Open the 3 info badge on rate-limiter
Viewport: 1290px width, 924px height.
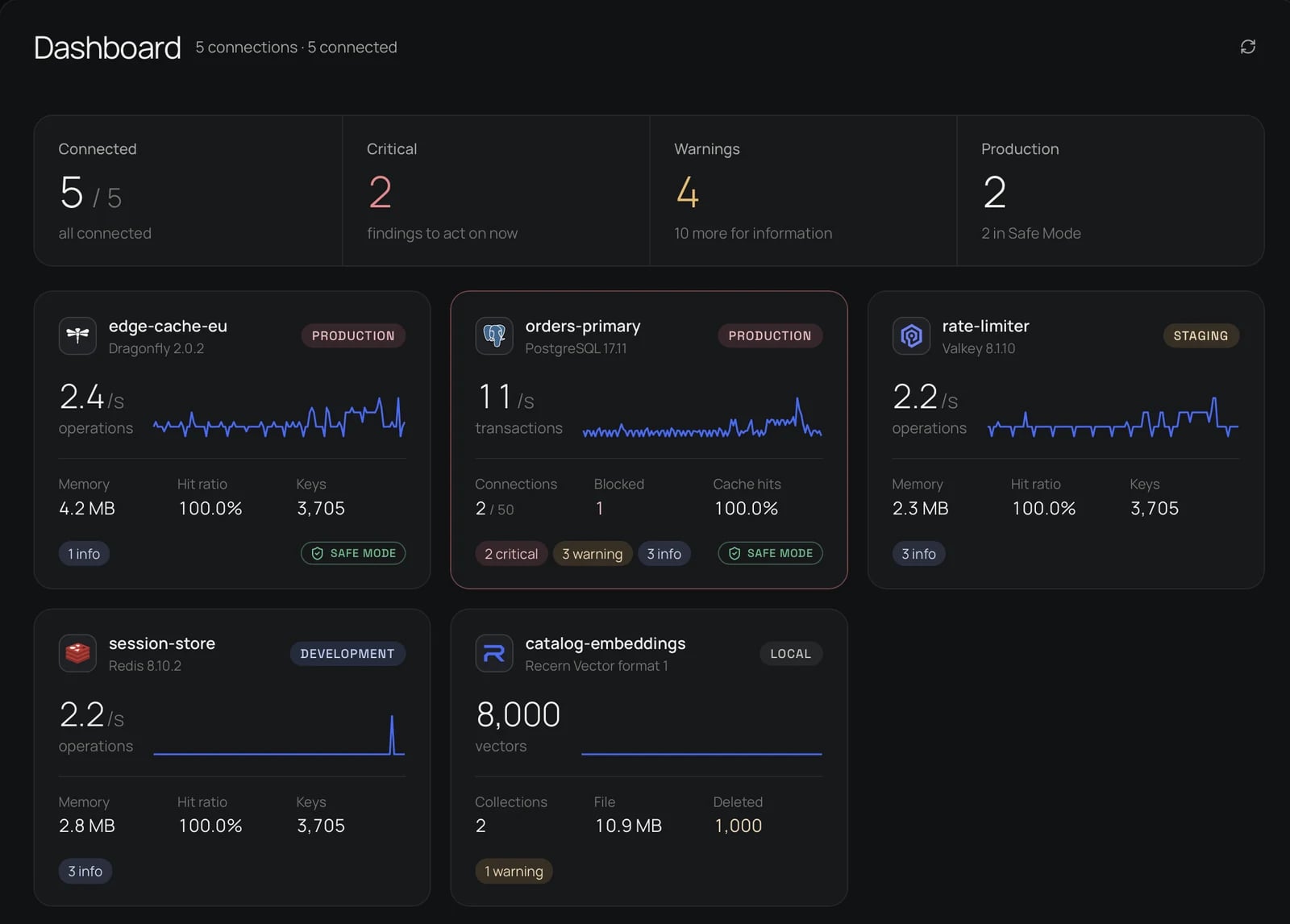919,554
